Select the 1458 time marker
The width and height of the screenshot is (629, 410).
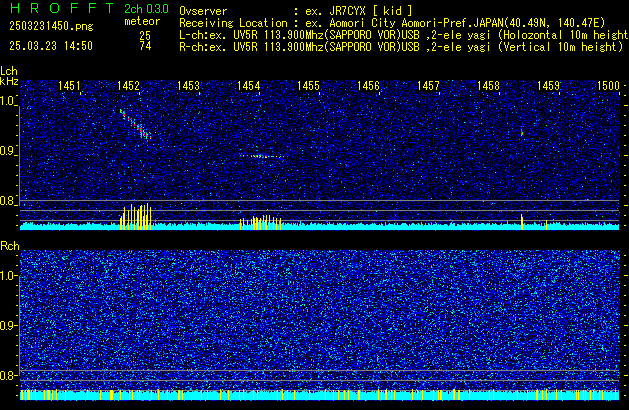[x=488, y=86]
